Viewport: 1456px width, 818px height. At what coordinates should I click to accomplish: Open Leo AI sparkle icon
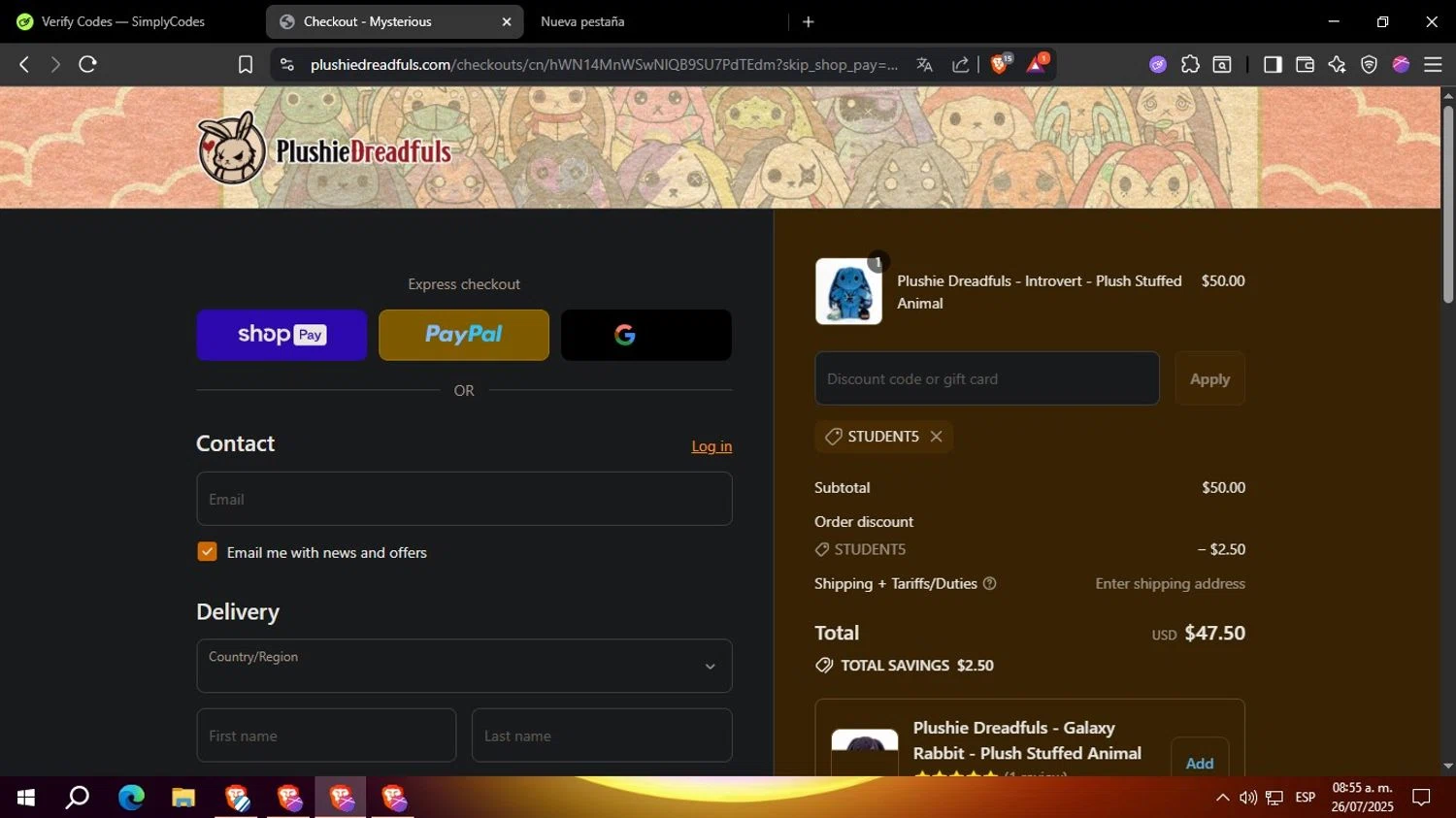(1337, 64)
